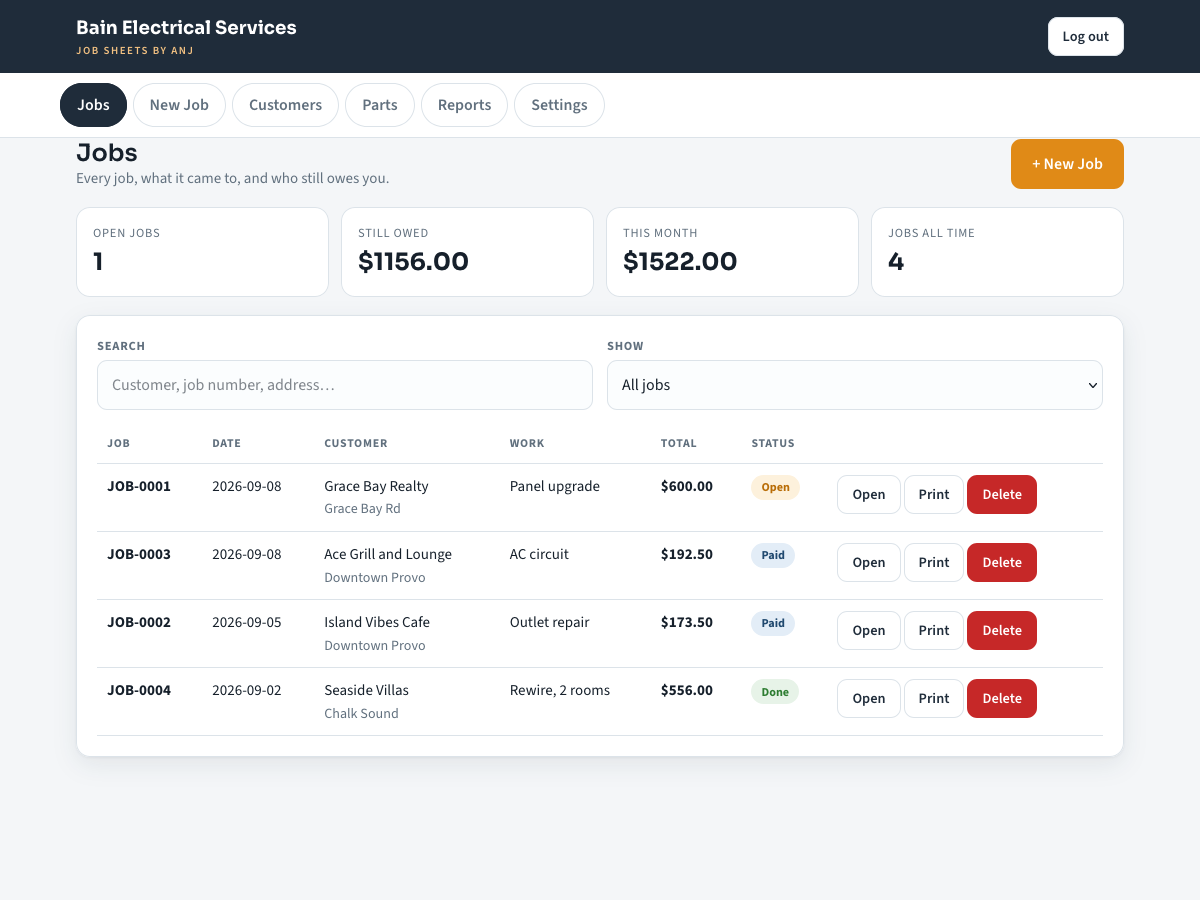Click the Jobs All Time card
Image resolution: width=1200 pixels, height=900 pixels.
pyautogui.click(x=997, y=252)
